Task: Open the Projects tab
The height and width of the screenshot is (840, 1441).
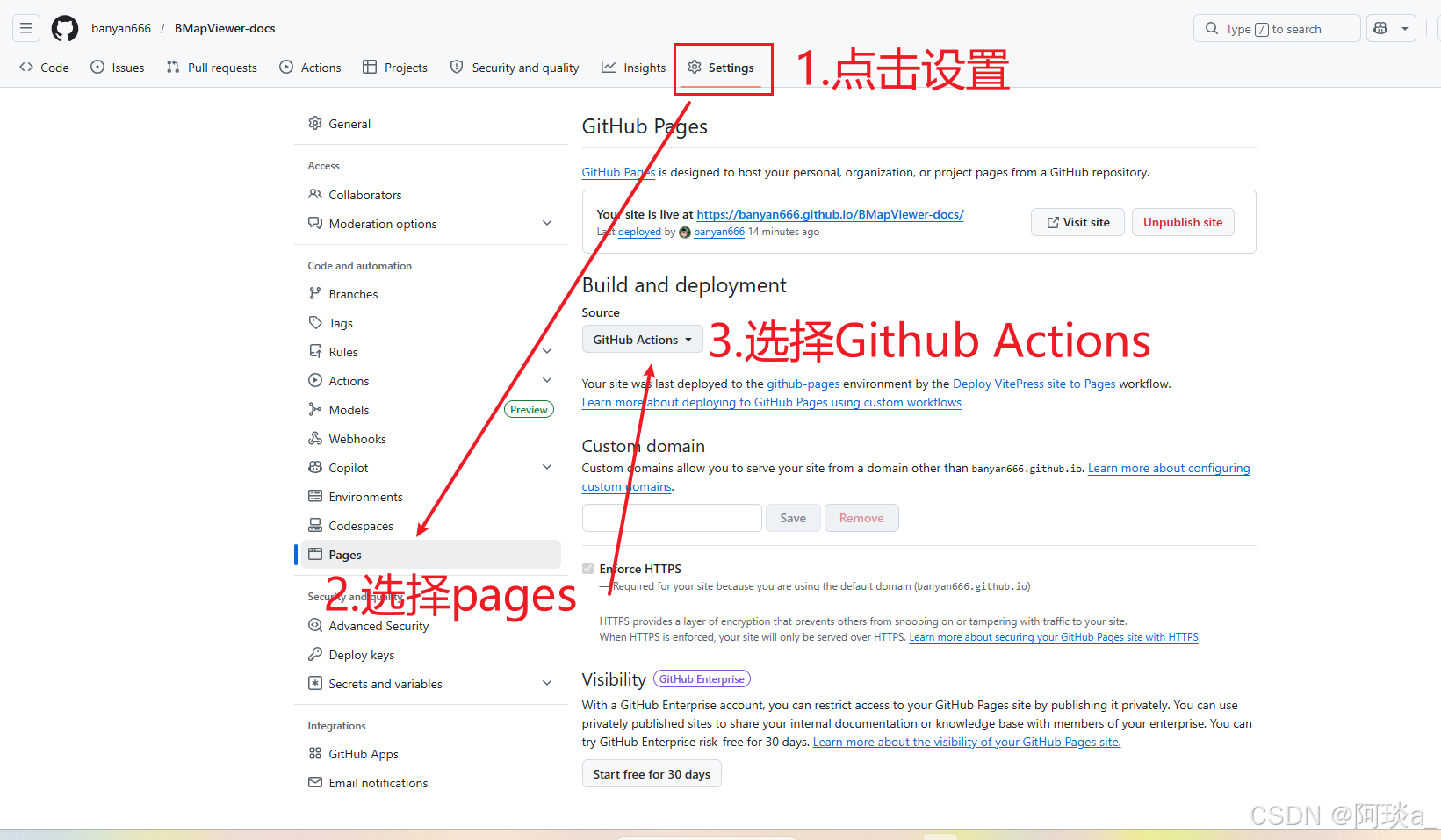Action: [x=395, y=68]
